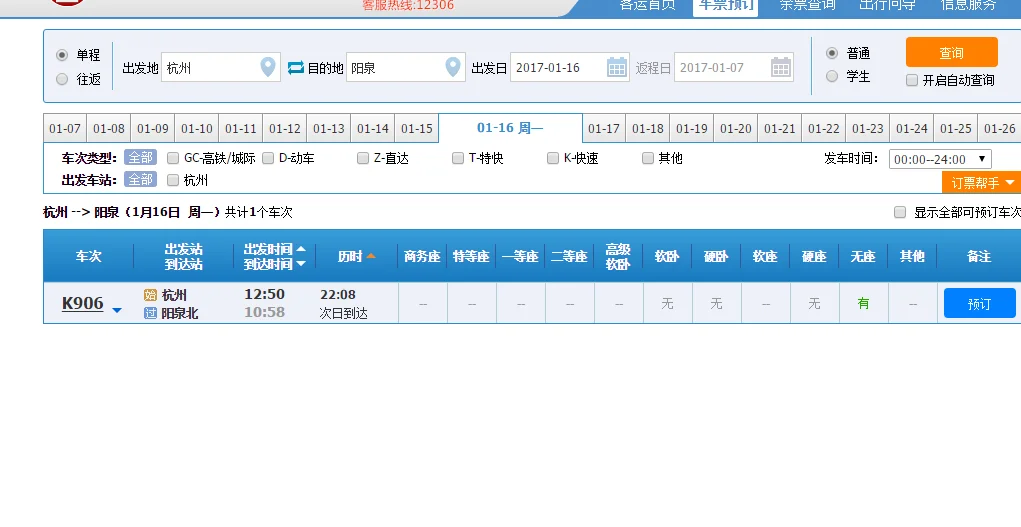
Task: Select 全部 for 出发车站
Action: click(x=140, y=180)
